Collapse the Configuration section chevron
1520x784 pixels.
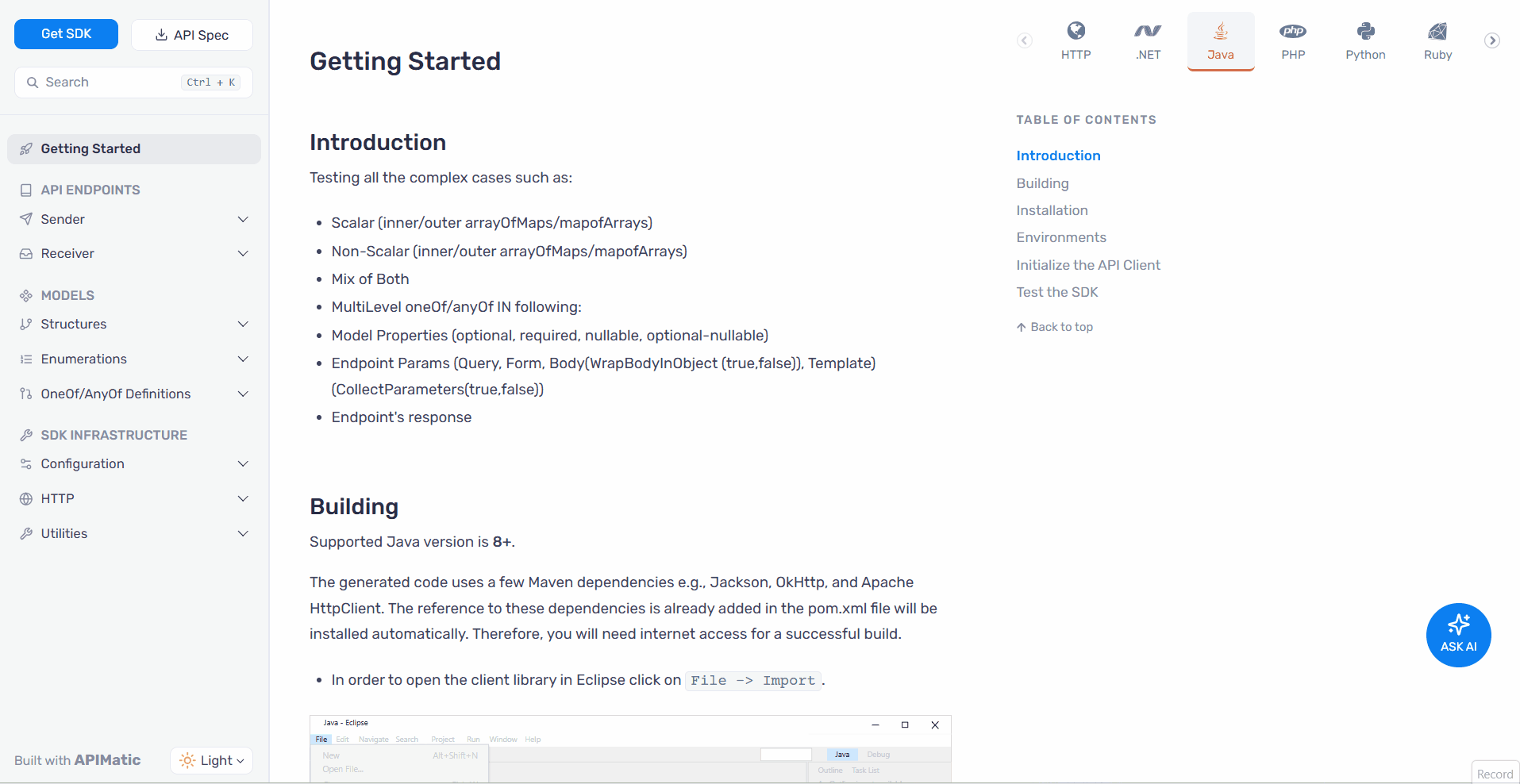click(x=243, y=463)
